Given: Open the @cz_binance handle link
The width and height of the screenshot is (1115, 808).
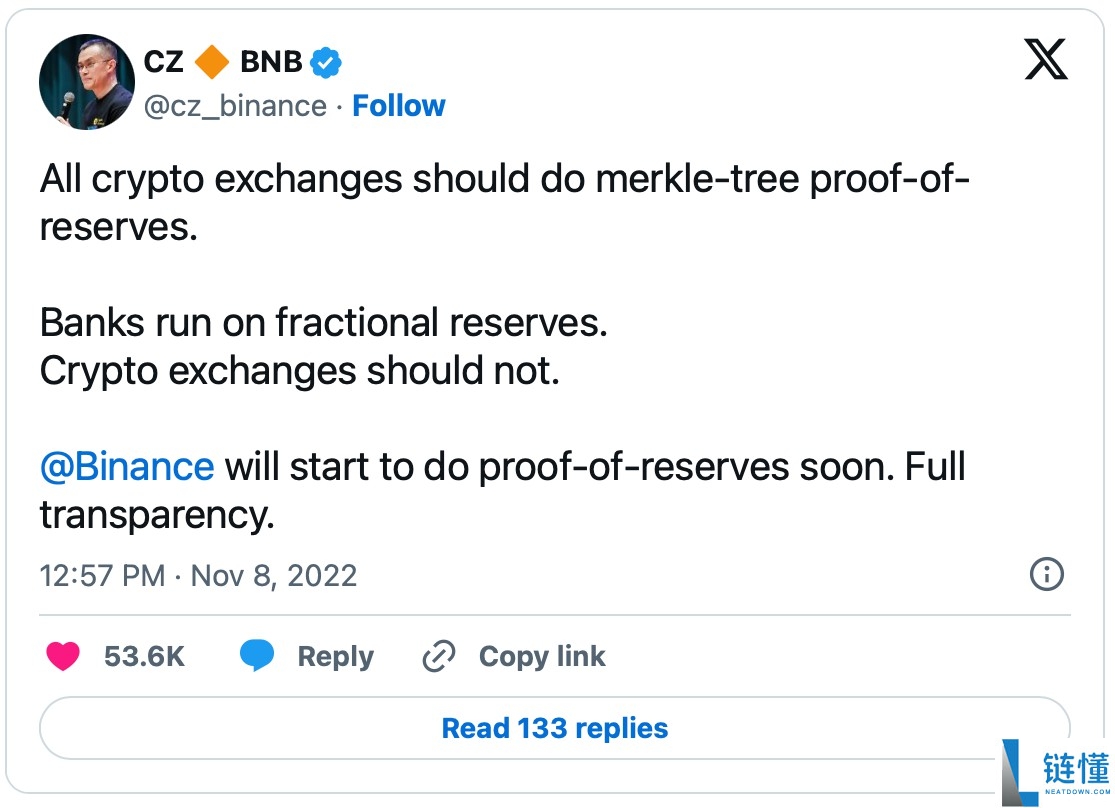Looking at the screenshot, I should 235,106.
